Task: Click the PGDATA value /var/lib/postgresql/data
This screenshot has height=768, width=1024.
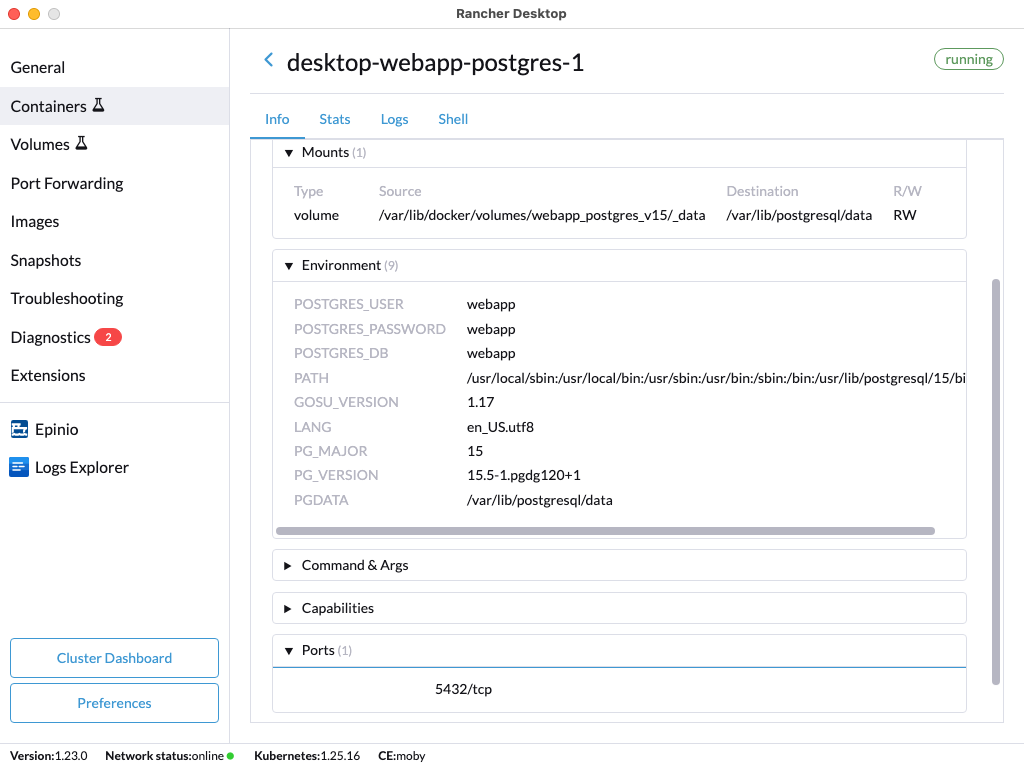Action: (x=539, y=500)
